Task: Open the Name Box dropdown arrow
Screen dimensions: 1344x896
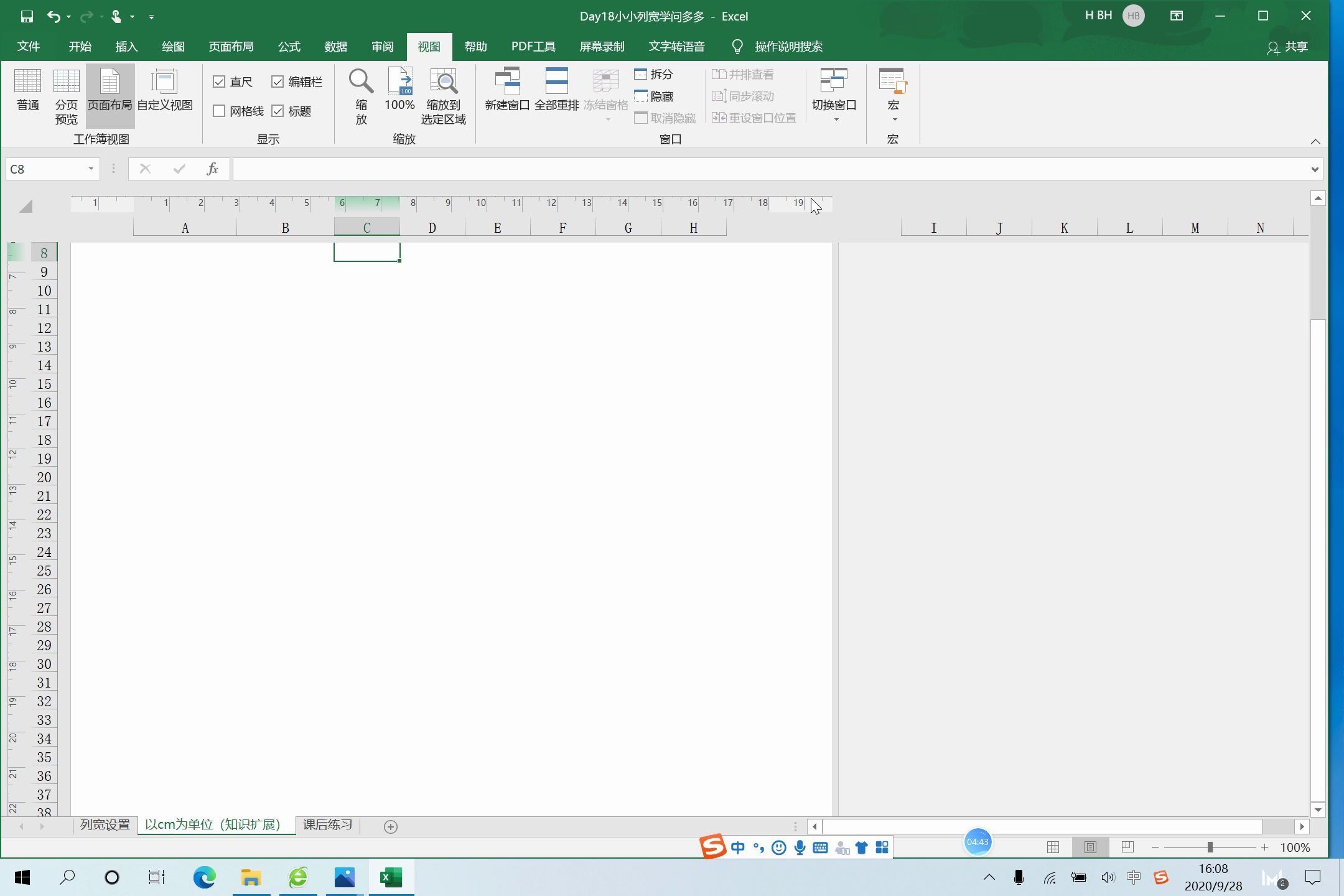Action: pos(91,169)
